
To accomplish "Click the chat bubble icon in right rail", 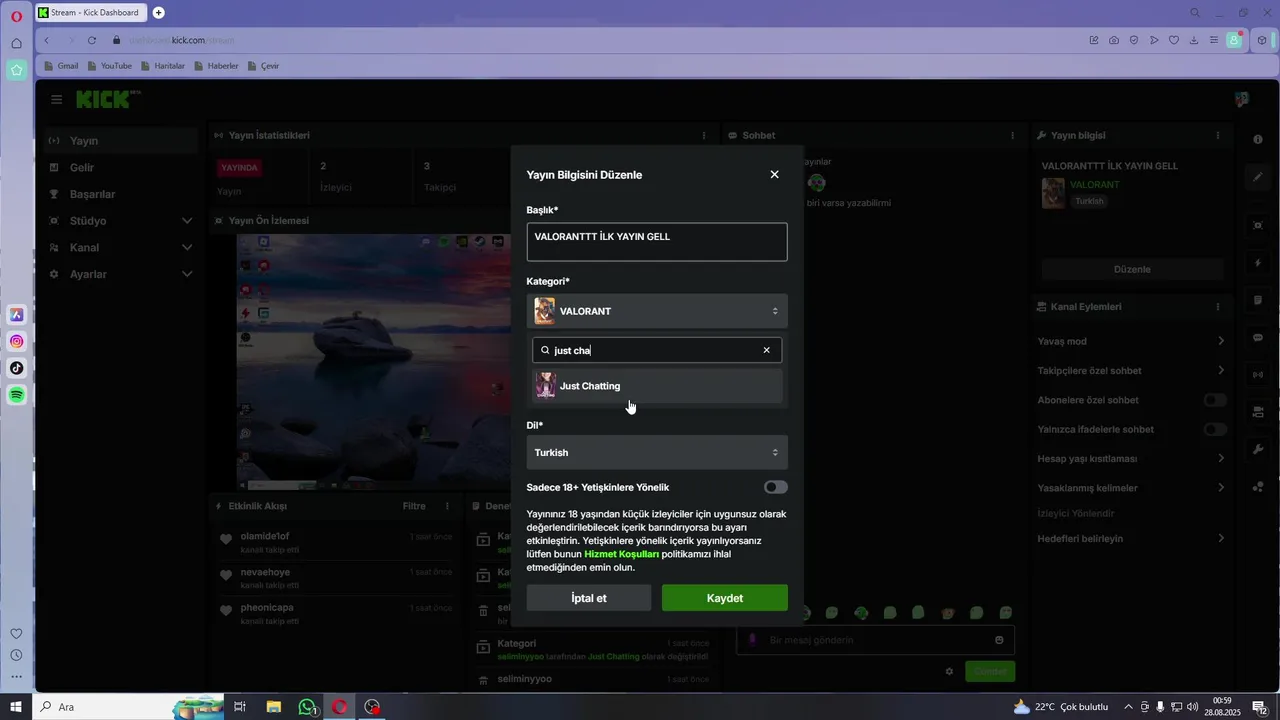I will [1258, 338].
